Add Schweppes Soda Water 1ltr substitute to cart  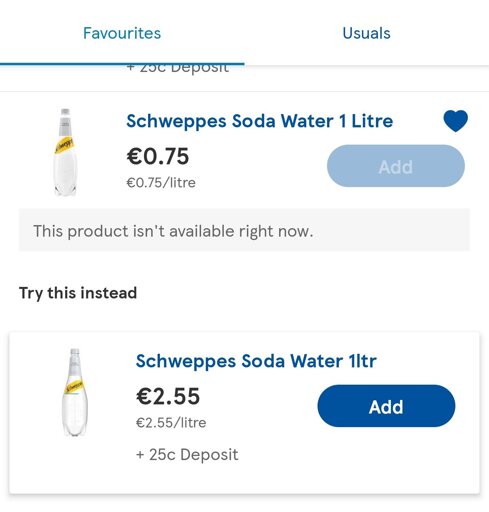386,406
